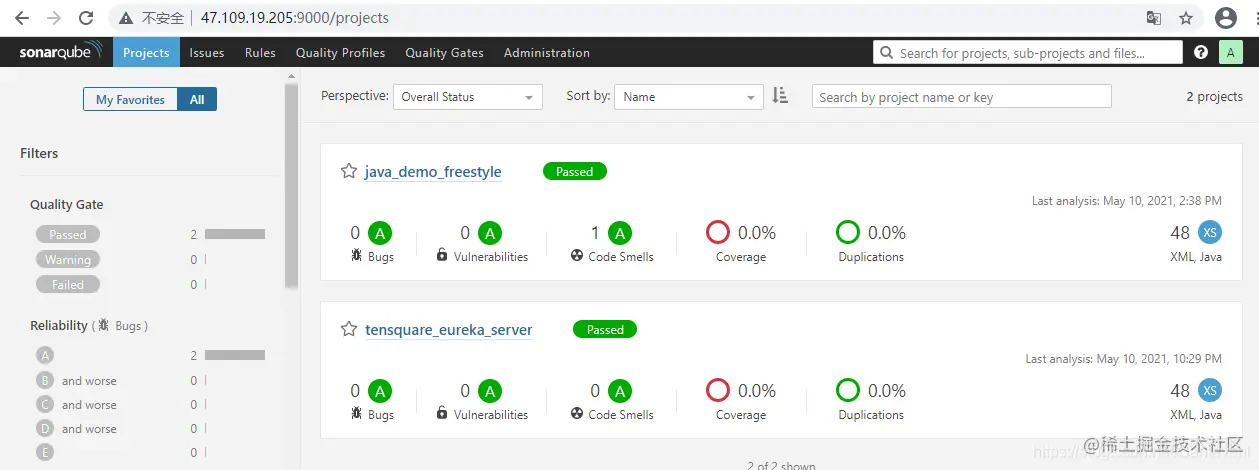
Task: Click Code Smells rating A of java_demo_freestyle
Action: pos(620,233)
